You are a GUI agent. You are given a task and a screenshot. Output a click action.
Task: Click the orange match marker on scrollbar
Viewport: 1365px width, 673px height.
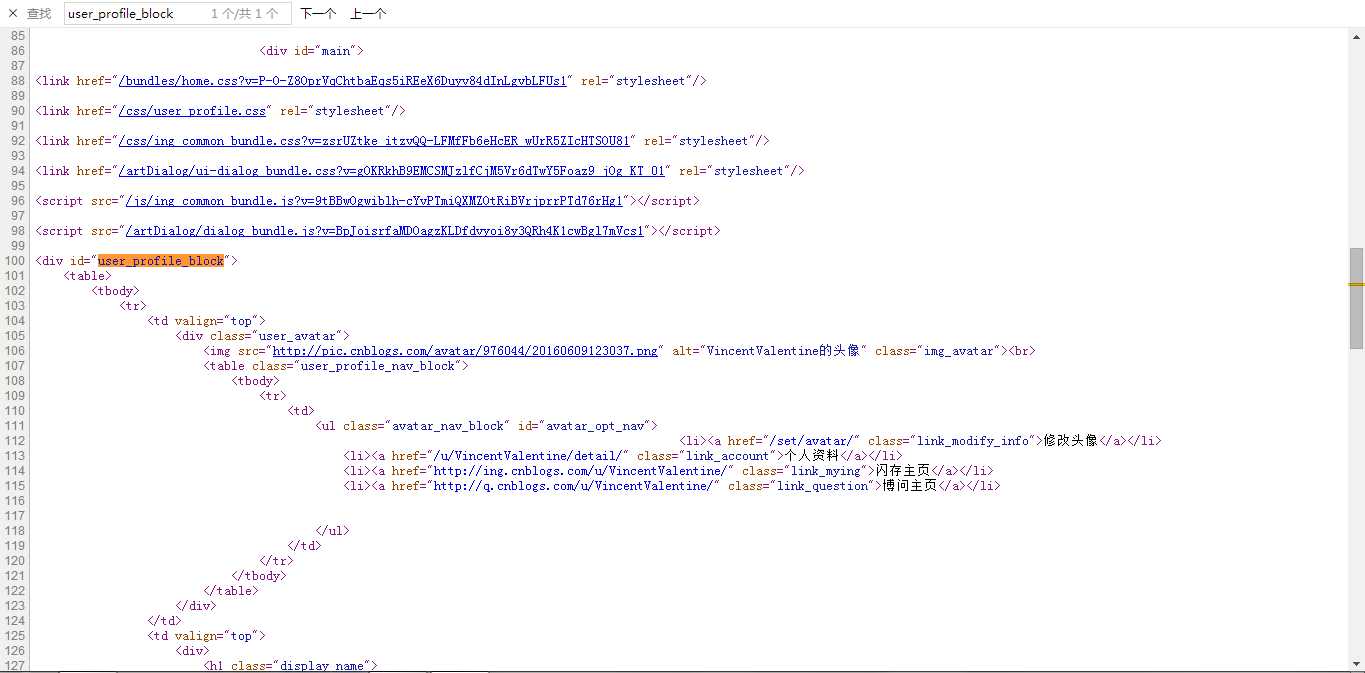(x=1356, y=284)
